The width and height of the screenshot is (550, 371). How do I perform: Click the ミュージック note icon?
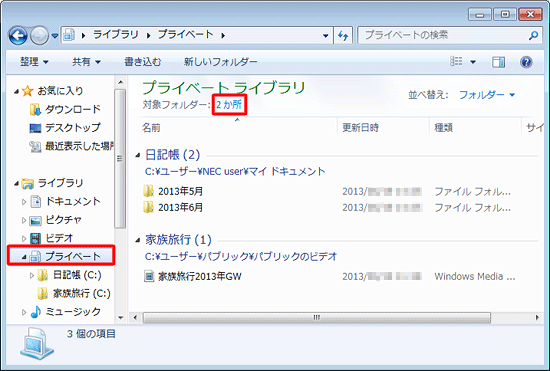[35, 312]
